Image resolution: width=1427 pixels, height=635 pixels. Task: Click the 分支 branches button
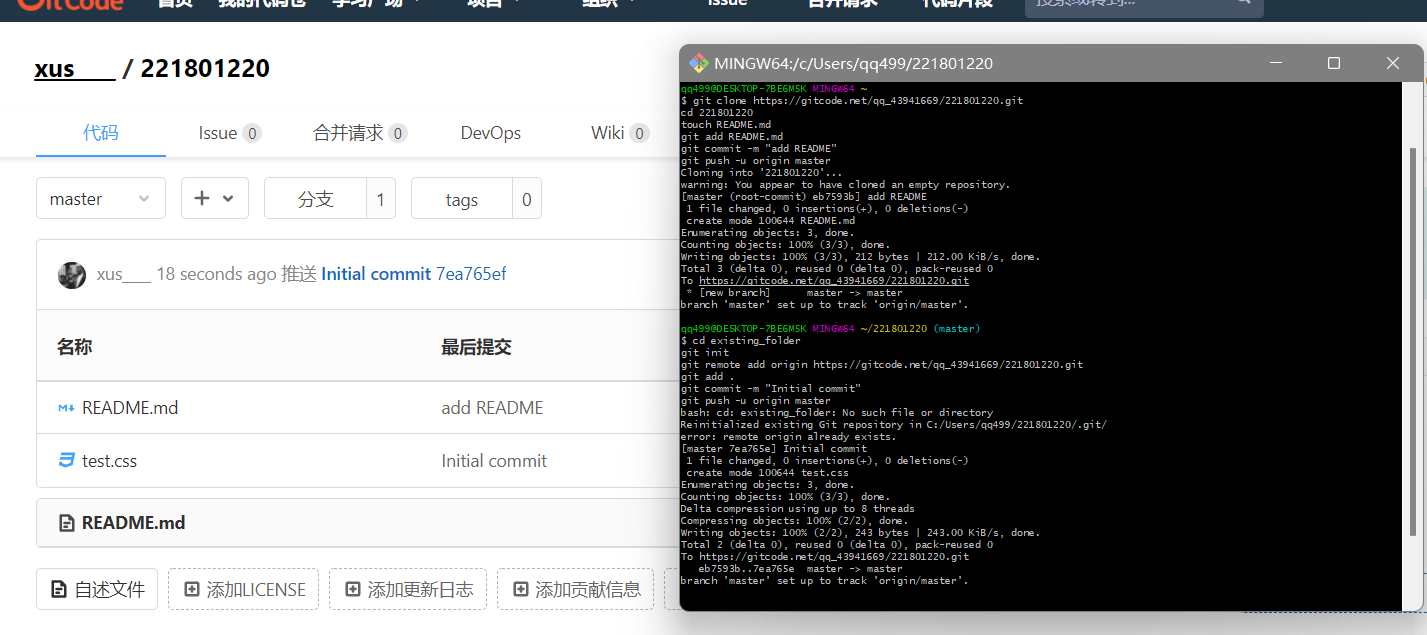click(315, 199)
